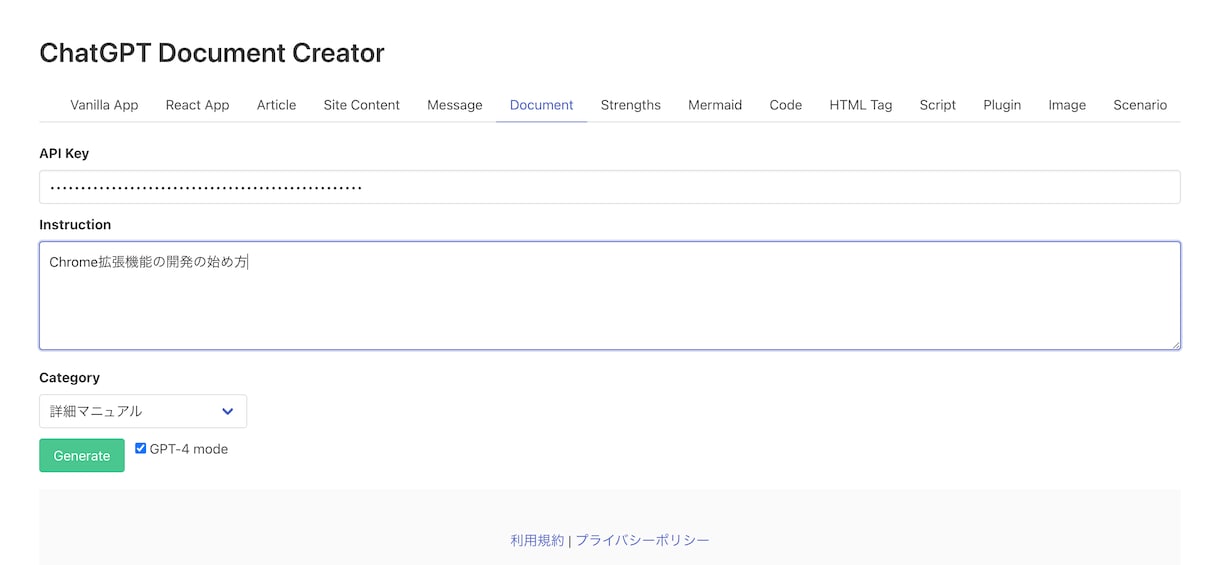The width and height of the screenshot is (1220, 565).
Task: Select the Article tab
Action: coord(276,105)
